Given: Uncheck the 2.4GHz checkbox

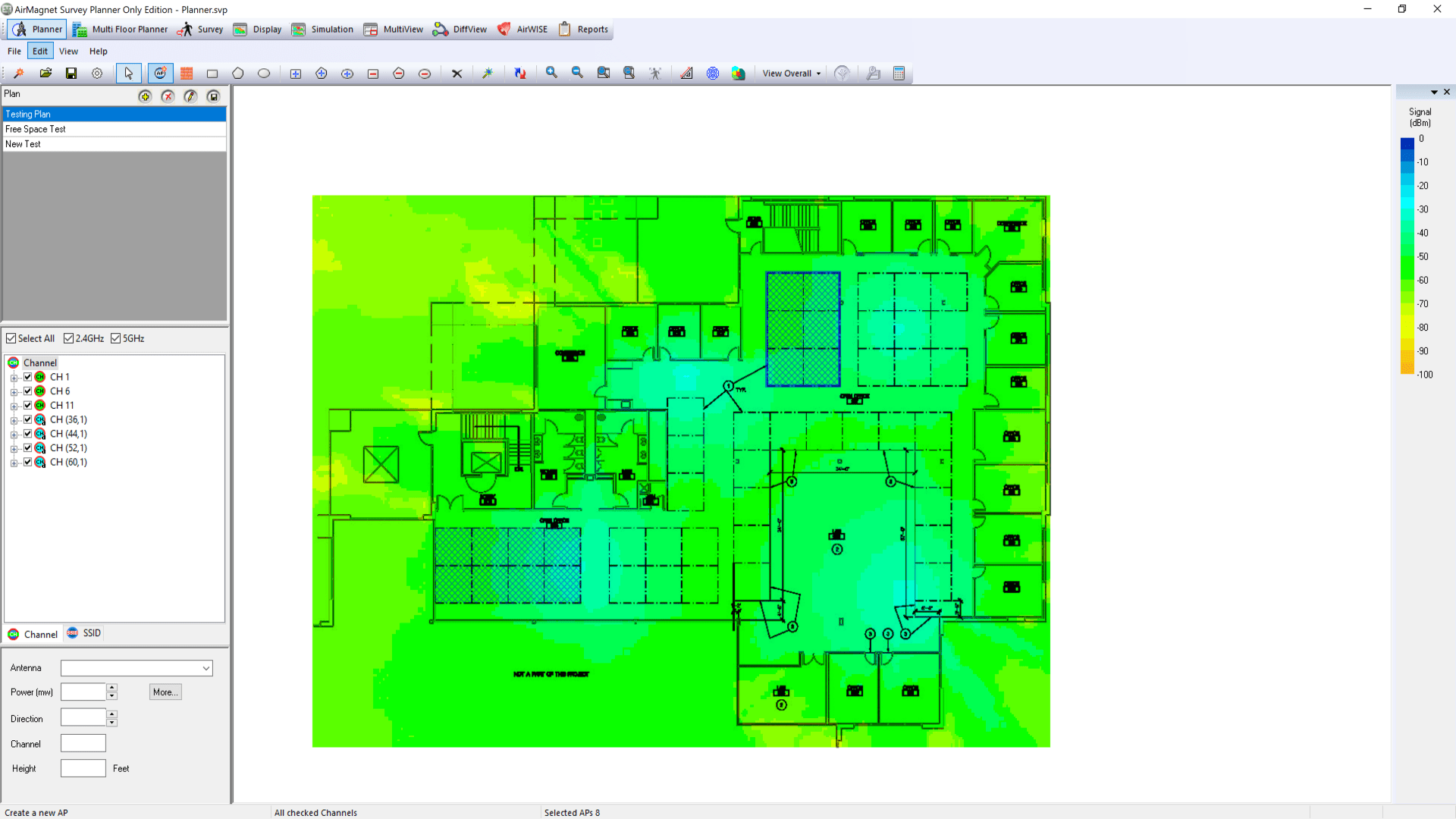Looking at the screenshot, I should click(68, 338).
